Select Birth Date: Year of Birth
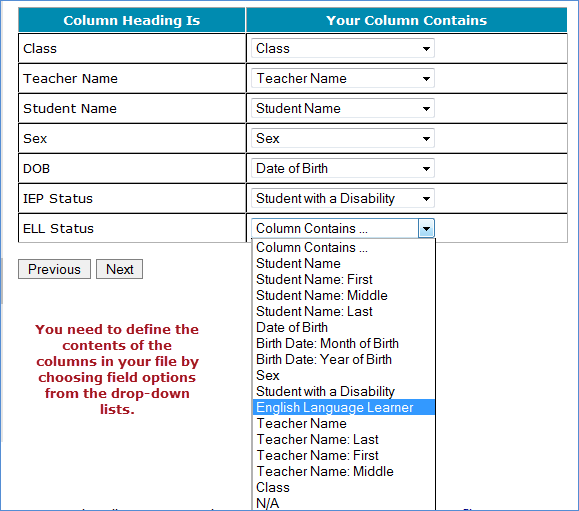This screenshot has height=511, width=579. (344, 359)
